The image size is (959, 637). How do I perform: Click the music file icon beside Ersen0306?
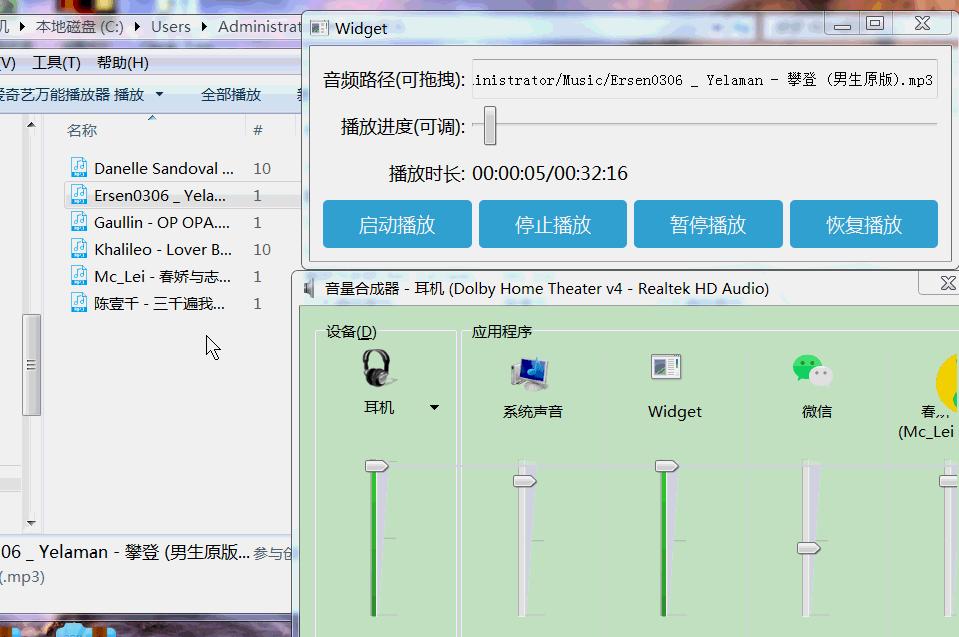point(78,195)
